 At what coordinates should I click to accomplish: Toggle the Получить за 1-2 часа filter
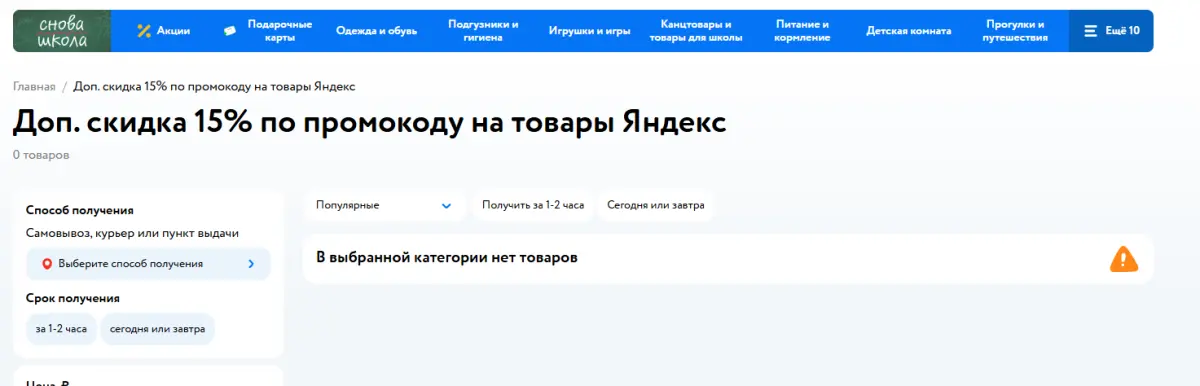[x=533, y=205]
